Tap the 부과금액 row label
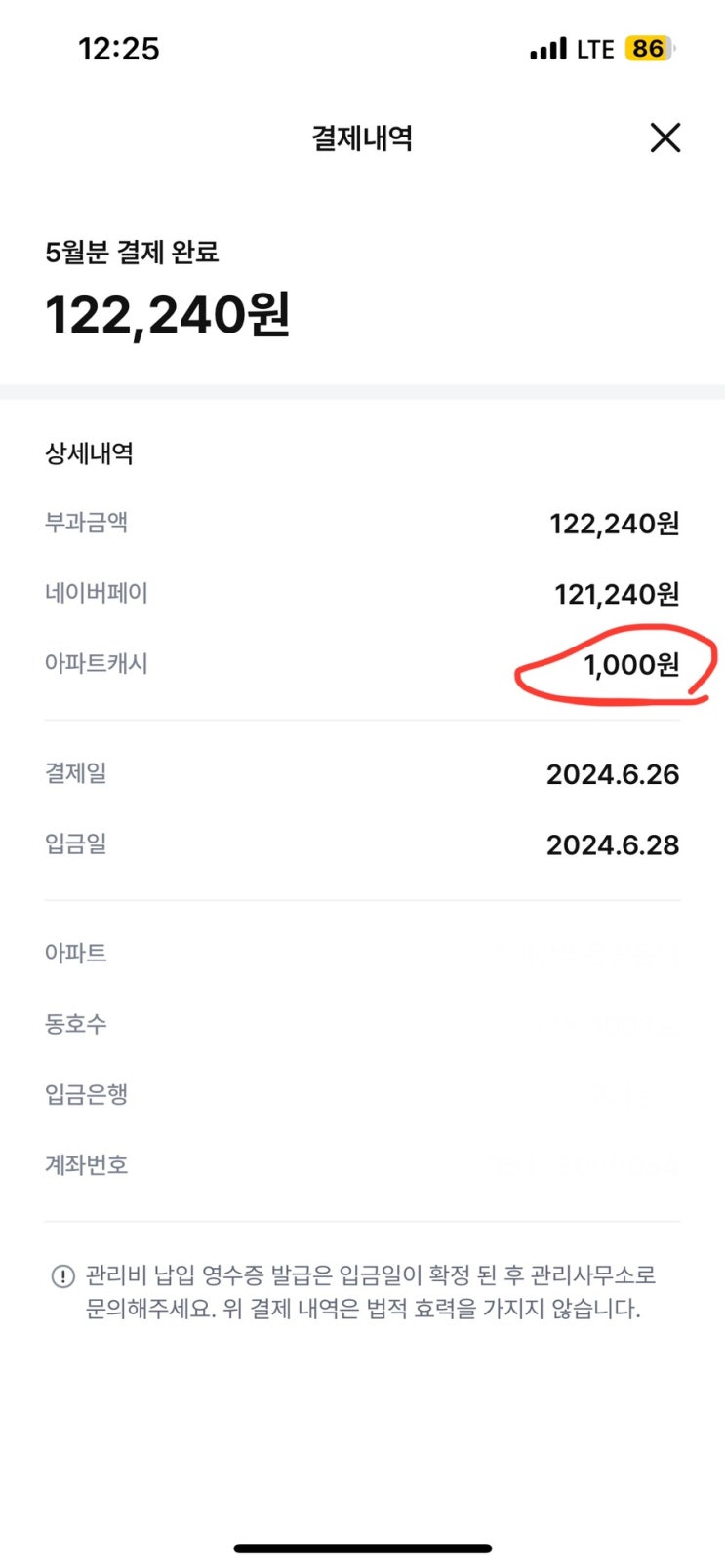 86,523
